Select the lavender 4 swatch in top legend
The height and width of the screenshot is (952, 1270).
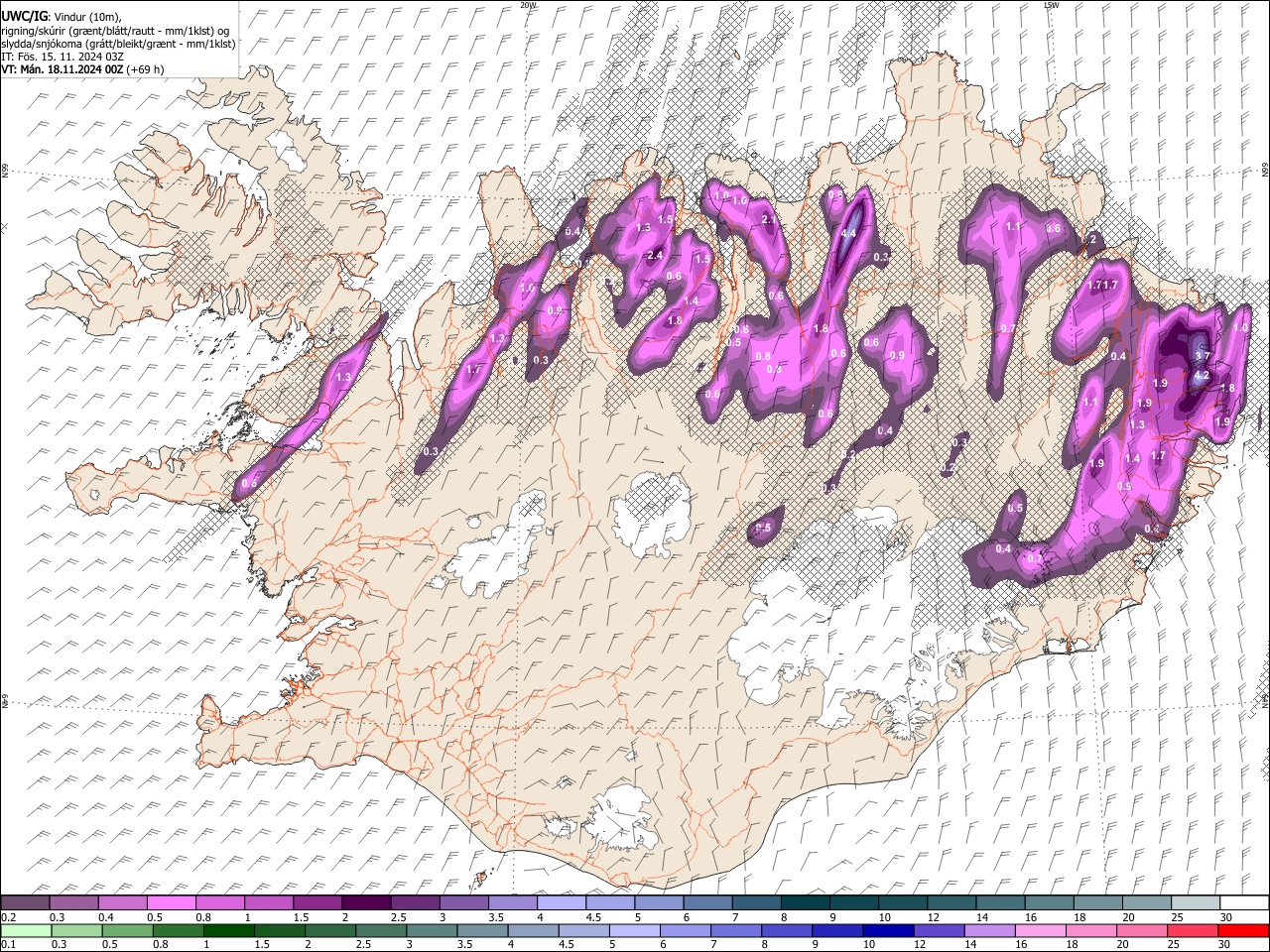562,903
